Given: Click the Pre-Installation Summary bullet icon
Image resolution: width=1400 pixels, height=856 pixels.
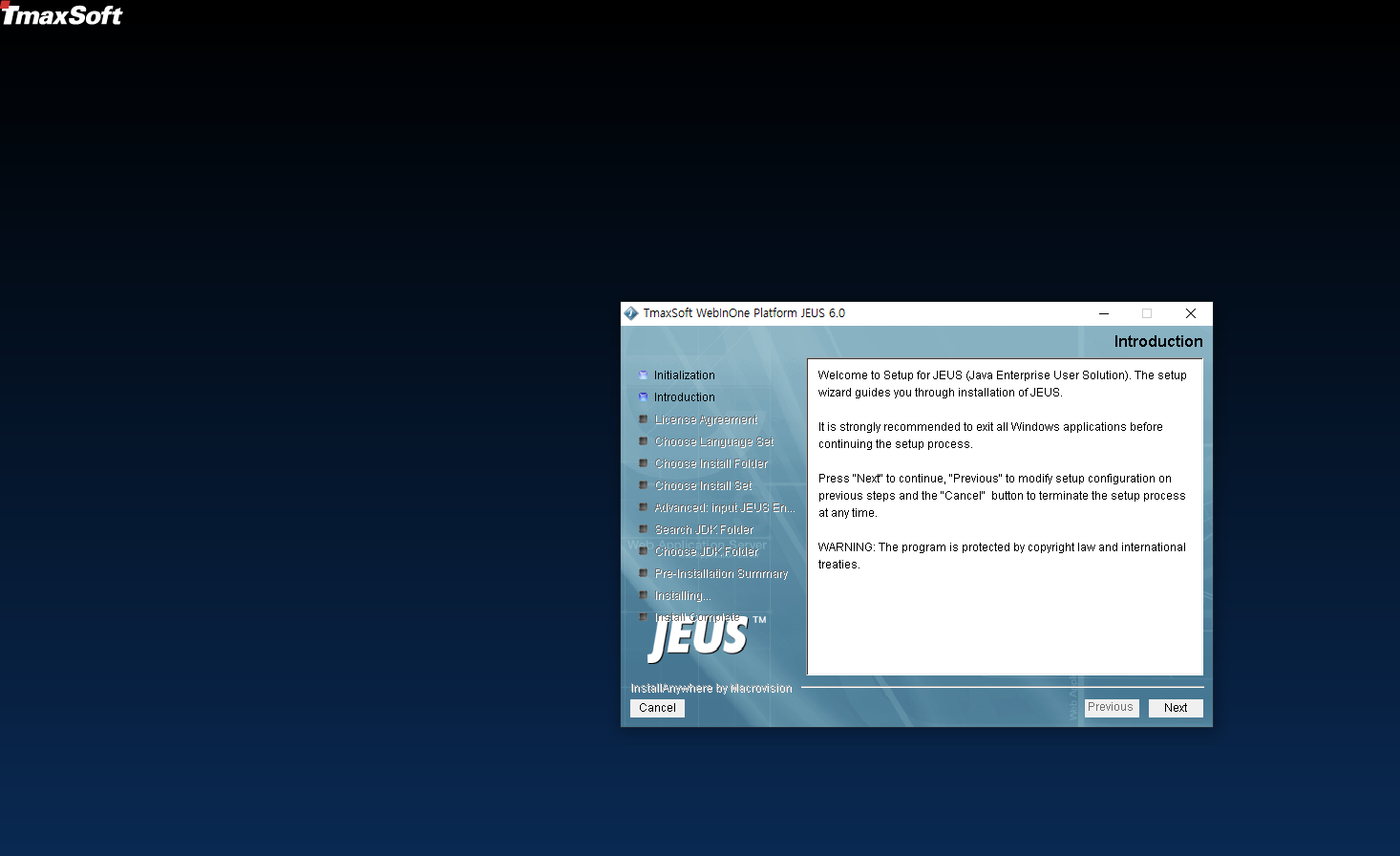Looking at the screenshot, I should (x=643, y=572).
